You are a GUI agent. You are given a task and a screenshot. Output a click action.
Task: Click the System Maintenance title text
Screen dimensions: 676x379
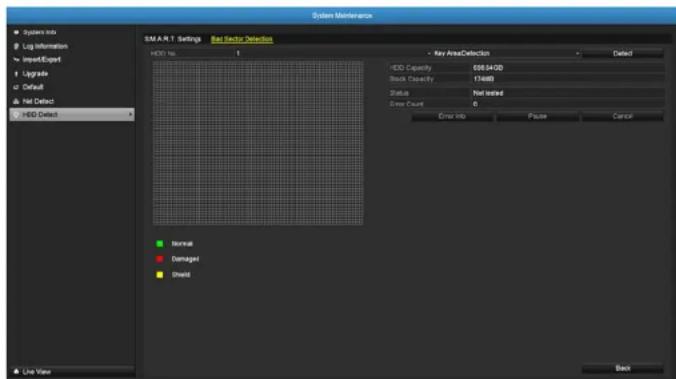[x=342, y=16]
